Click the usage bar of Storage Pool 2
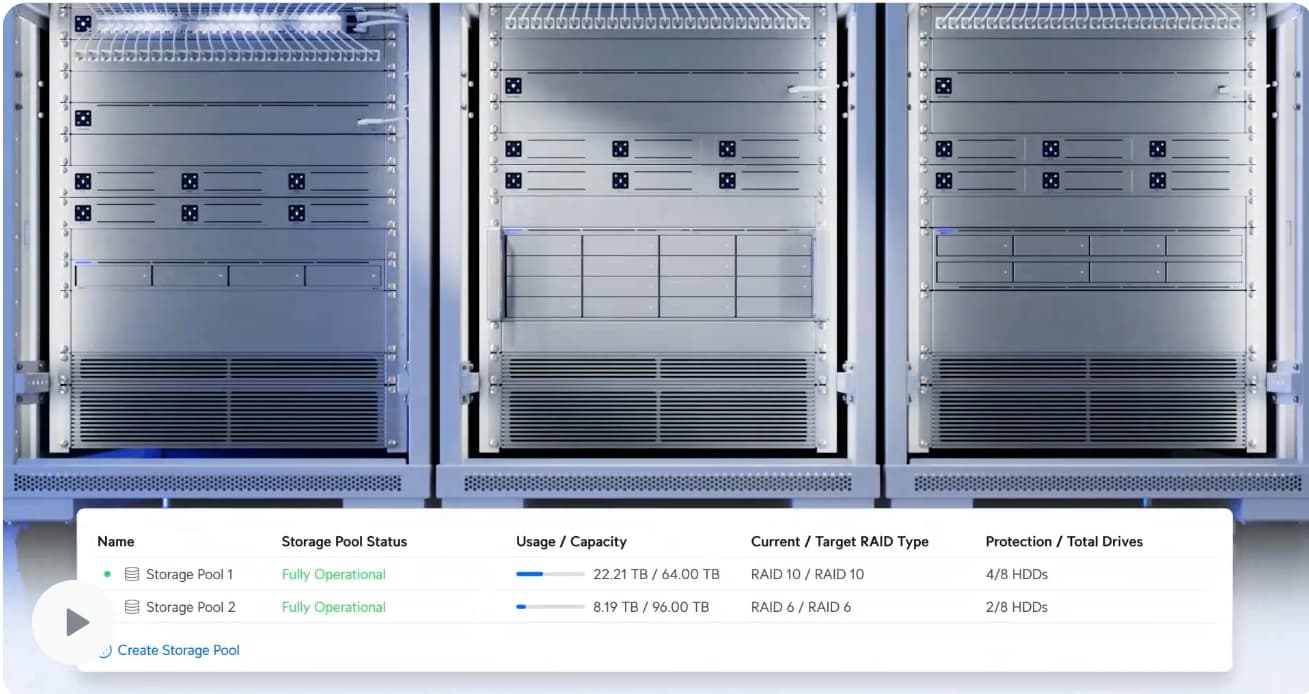Image resolution: width=1309 pixels, height=694 pixels. (550, 607)
